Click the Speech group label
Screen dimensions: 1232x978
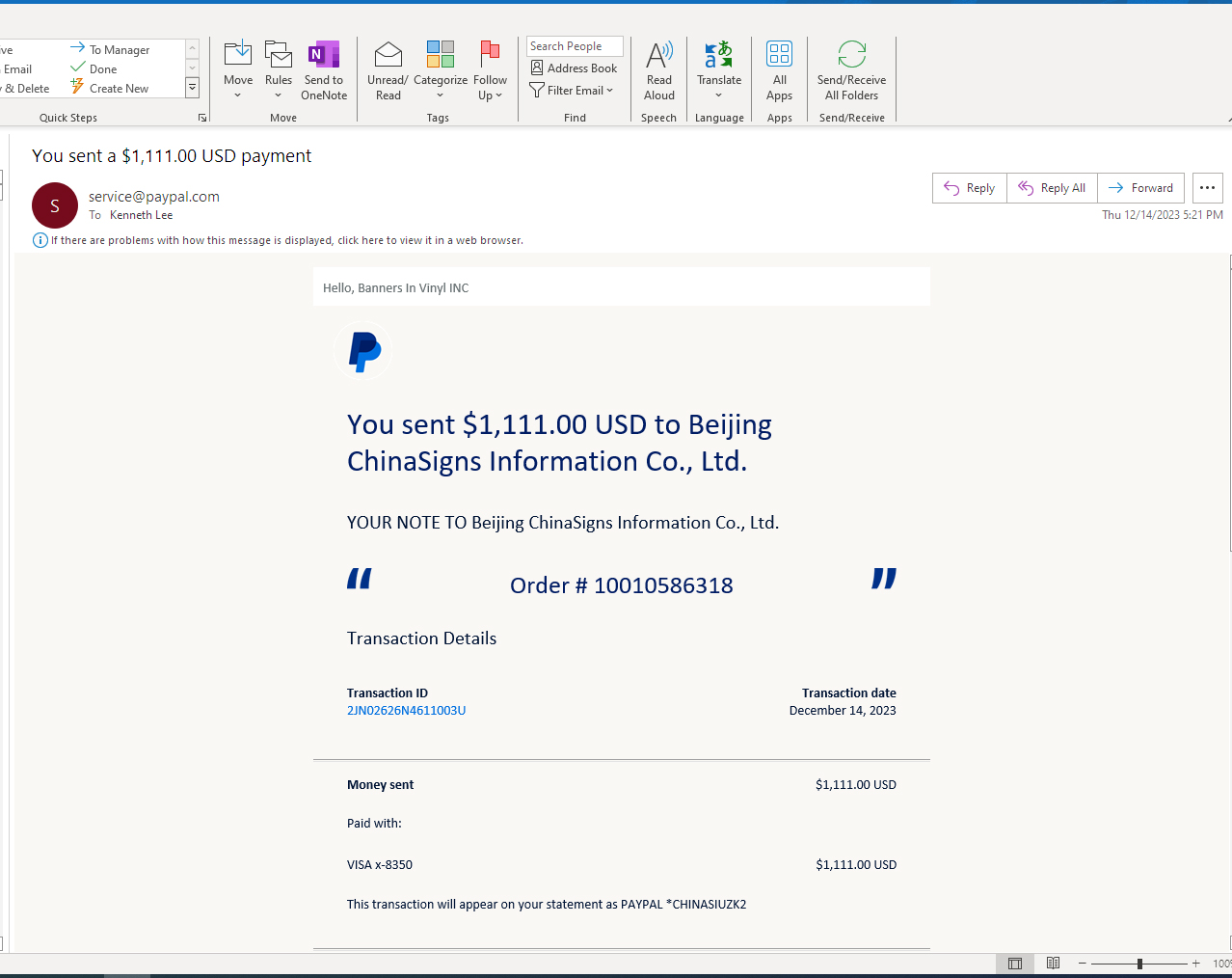658,118
